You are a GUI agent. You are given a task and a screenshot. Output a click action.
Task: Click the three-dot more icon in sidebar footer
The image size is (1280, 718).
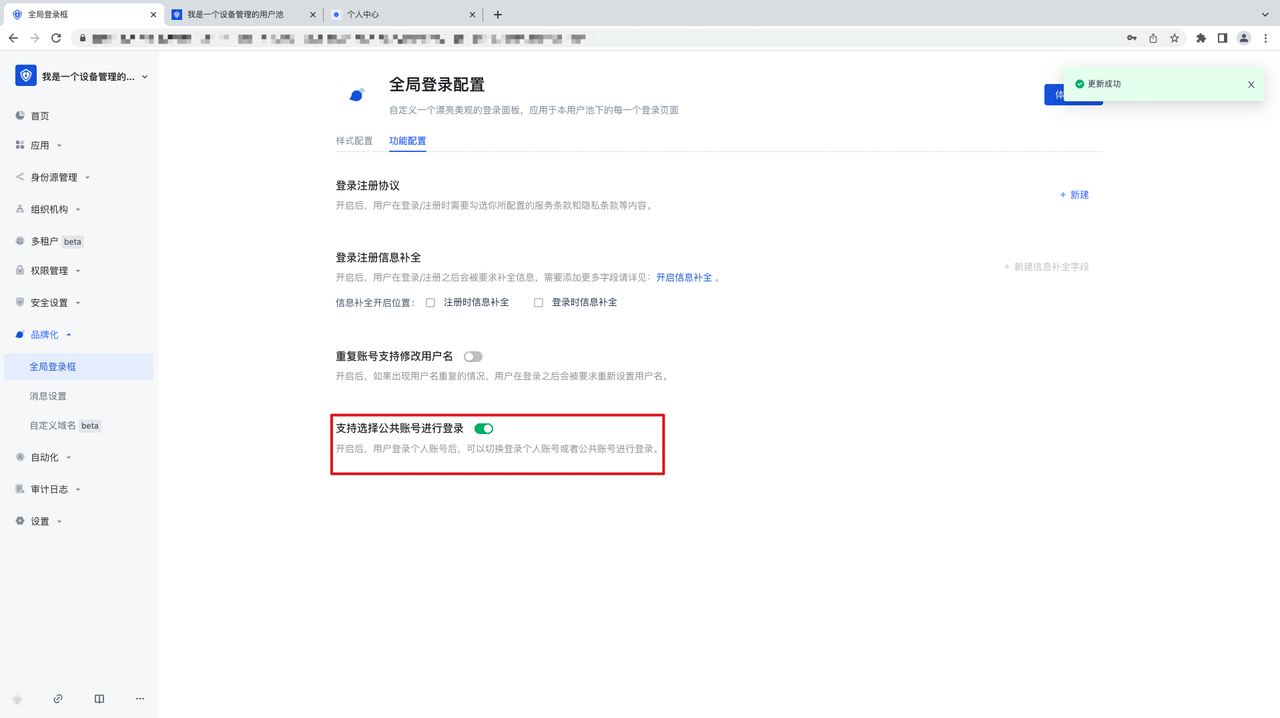pyautogui.click(x=140, y=699)
